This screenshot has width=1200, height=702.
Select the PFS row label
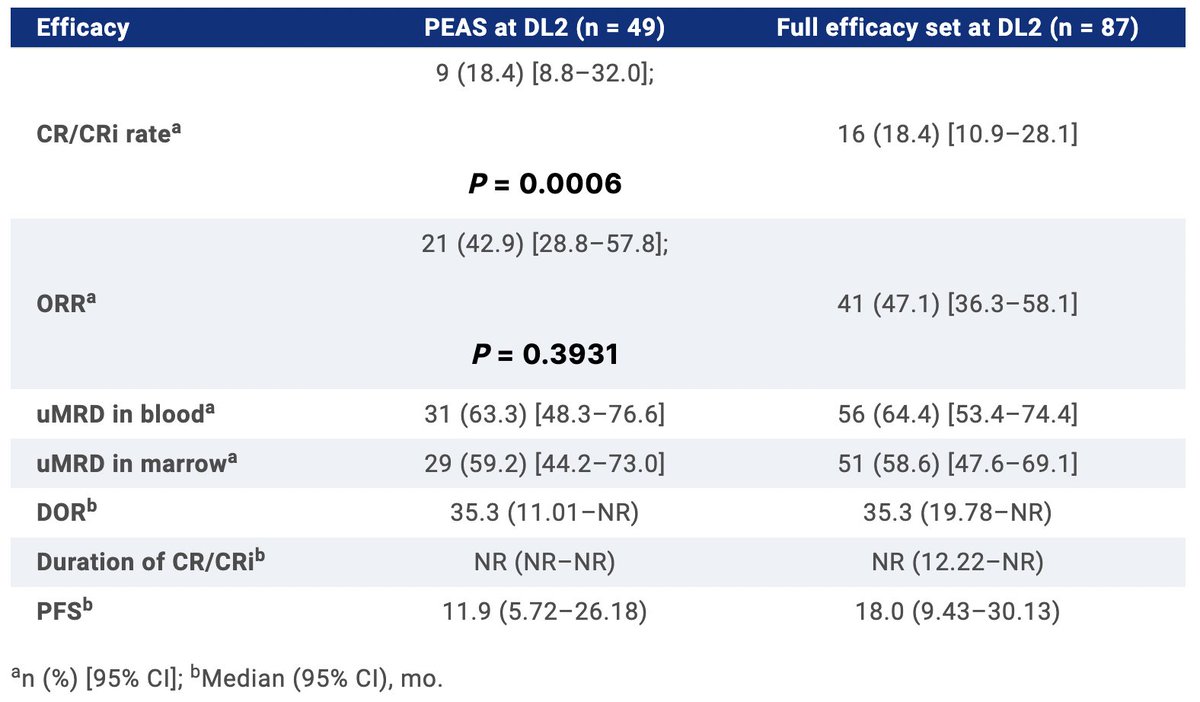coord(63,611)
